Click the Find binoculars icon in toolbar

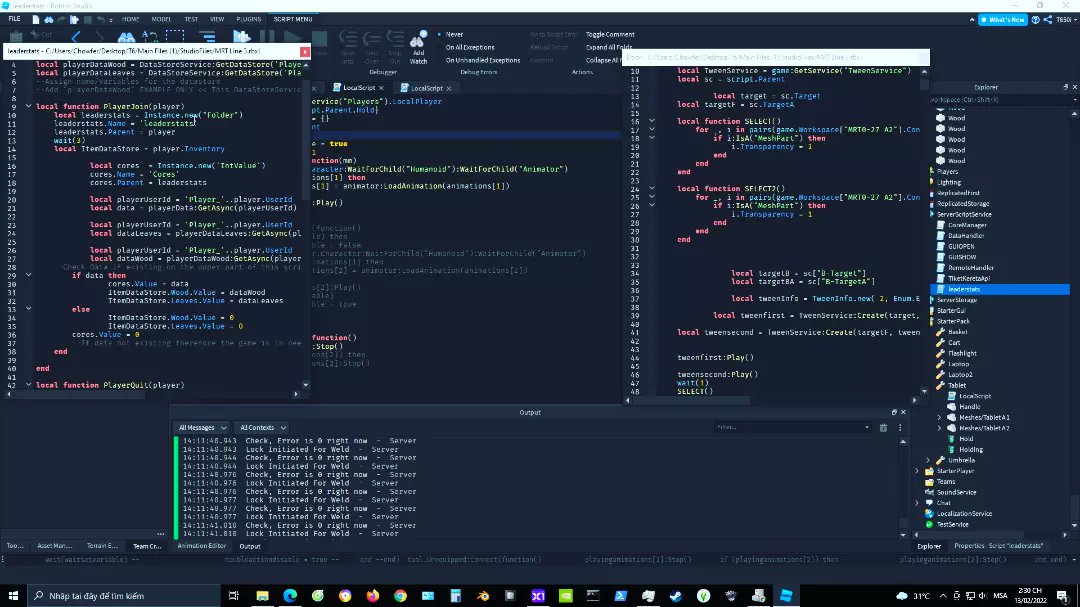[x=126, y=37]
